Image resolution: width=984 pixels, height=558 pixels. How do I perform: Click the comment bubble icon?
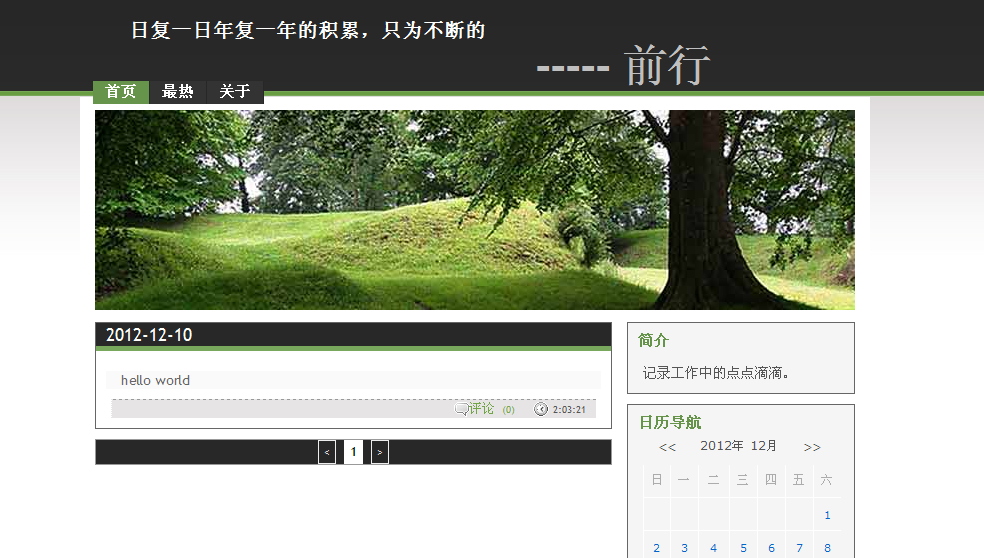tap(461, 409)
